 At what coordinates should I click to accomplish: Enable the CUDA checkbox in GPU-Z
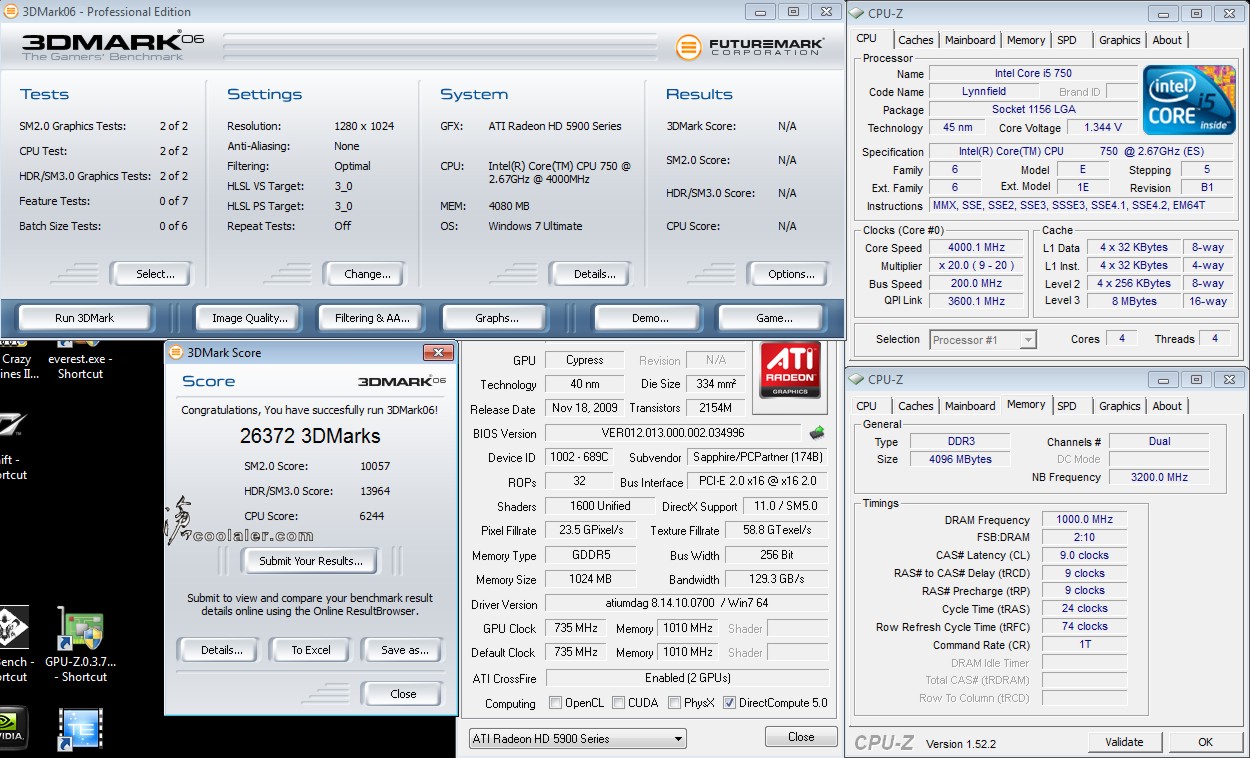(619, 703)
